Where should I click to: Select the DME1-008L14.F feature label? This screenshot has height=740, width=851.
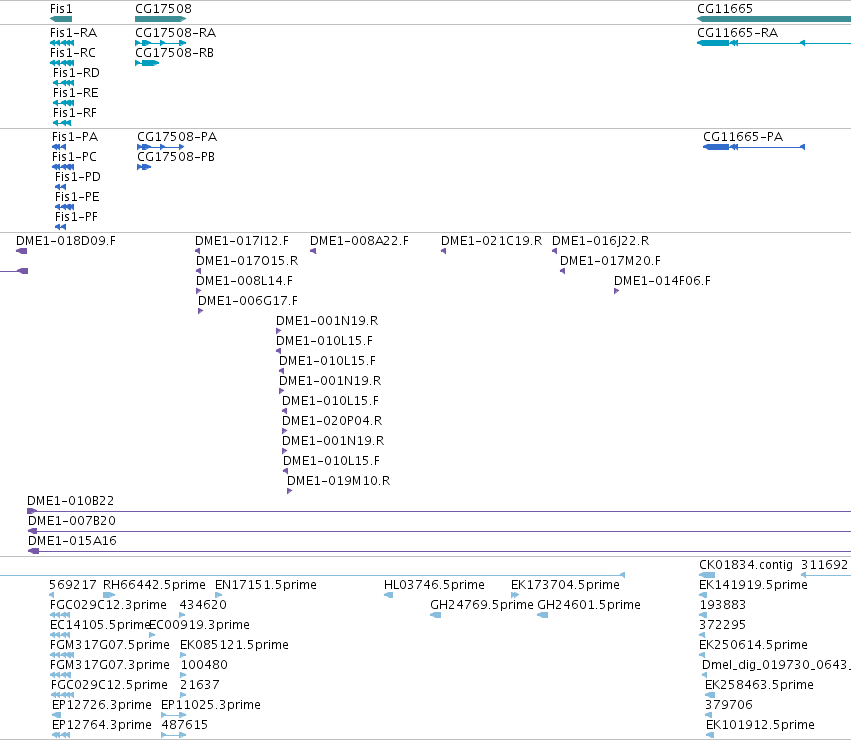pyautogui.click(x=244, y=281)
